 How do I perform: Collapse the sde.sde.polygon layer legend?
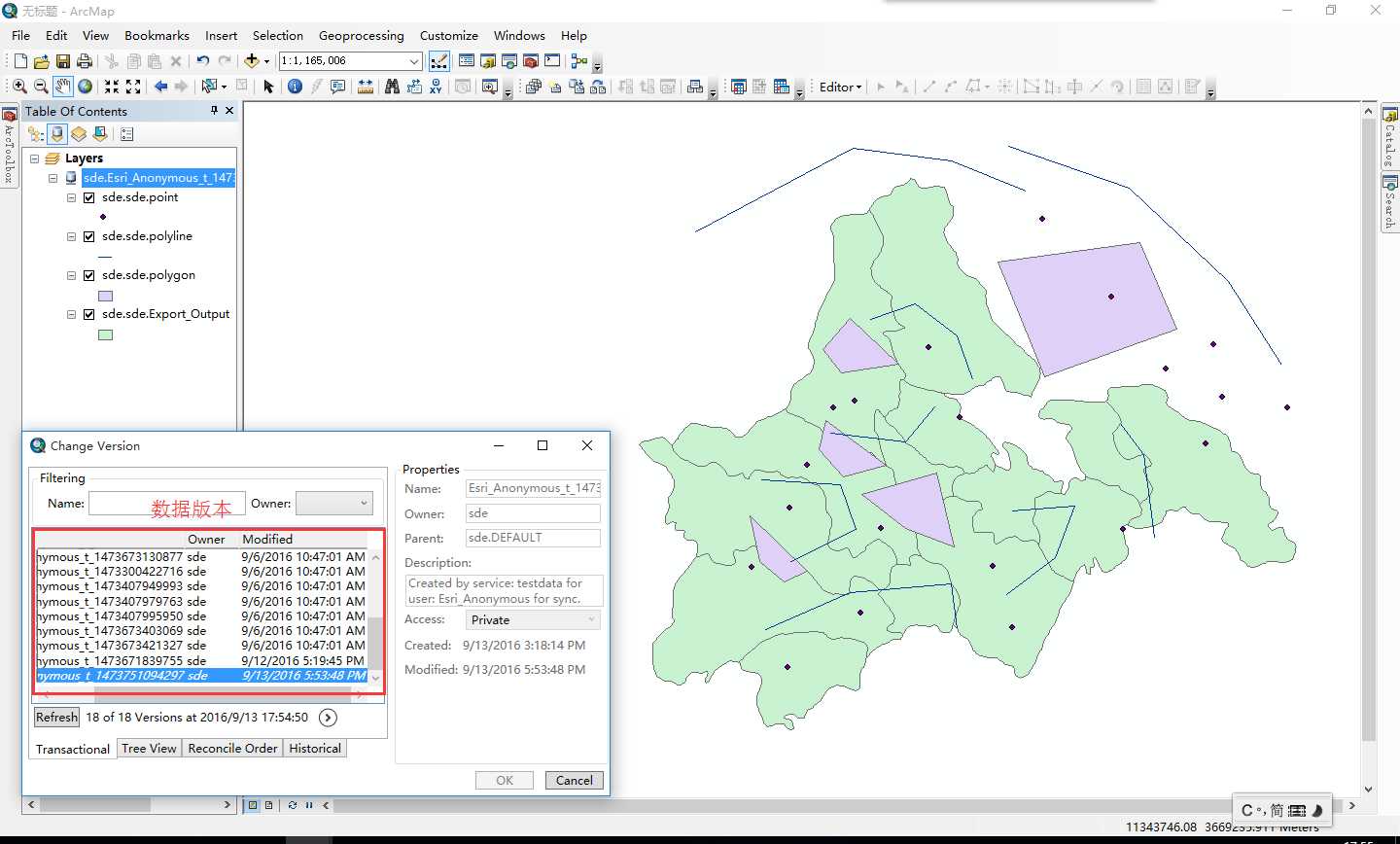tap(71, 275)
